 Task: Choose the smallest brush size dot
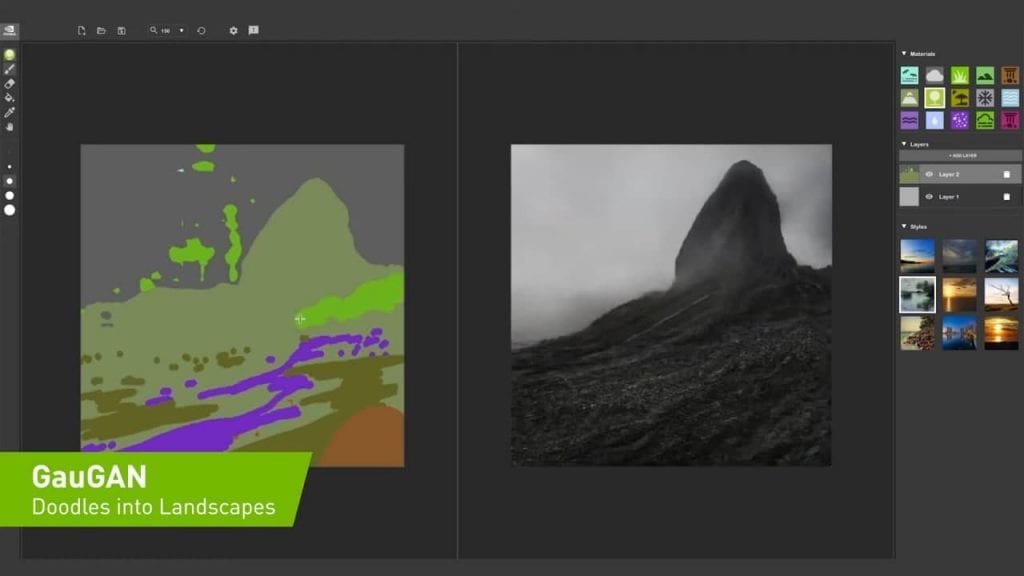(x=10, y=167)
